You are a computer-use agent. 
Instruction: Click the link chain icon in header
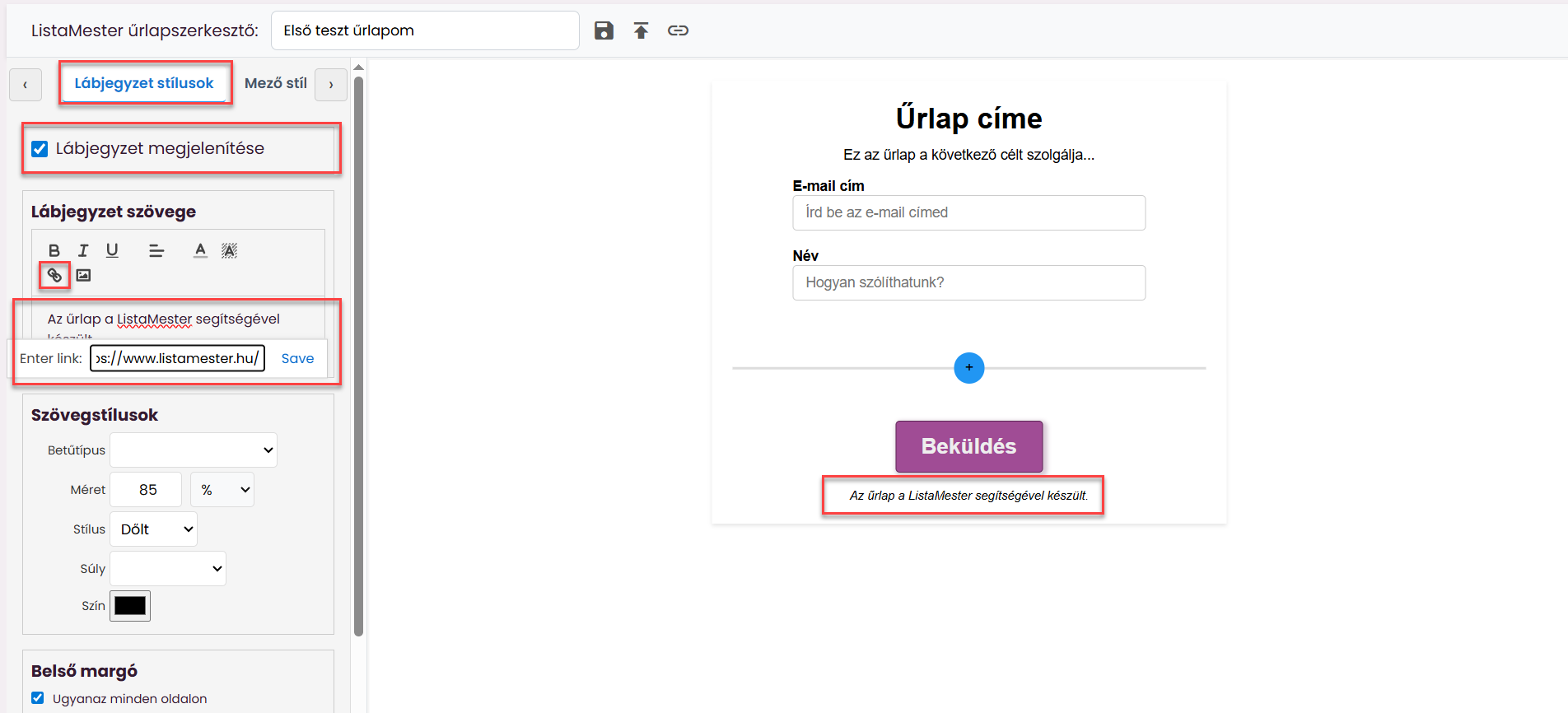tap(678, 30)
